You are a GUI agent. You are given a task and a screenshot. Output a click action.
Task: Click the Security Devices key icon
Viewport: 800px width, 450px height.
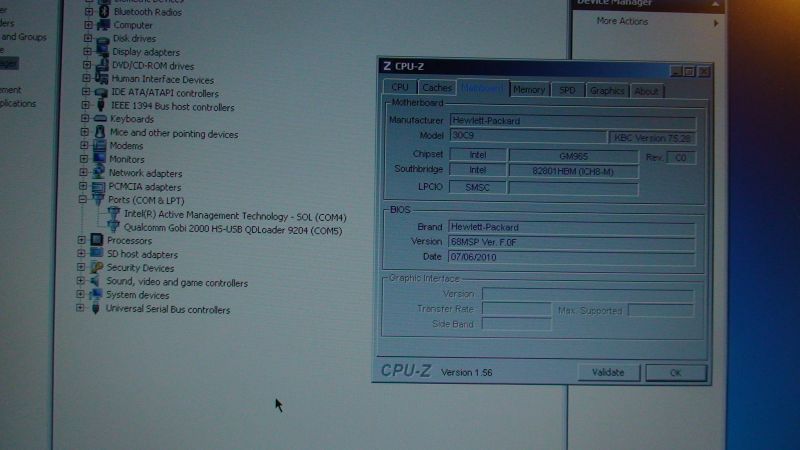click(x=96, y=267)
